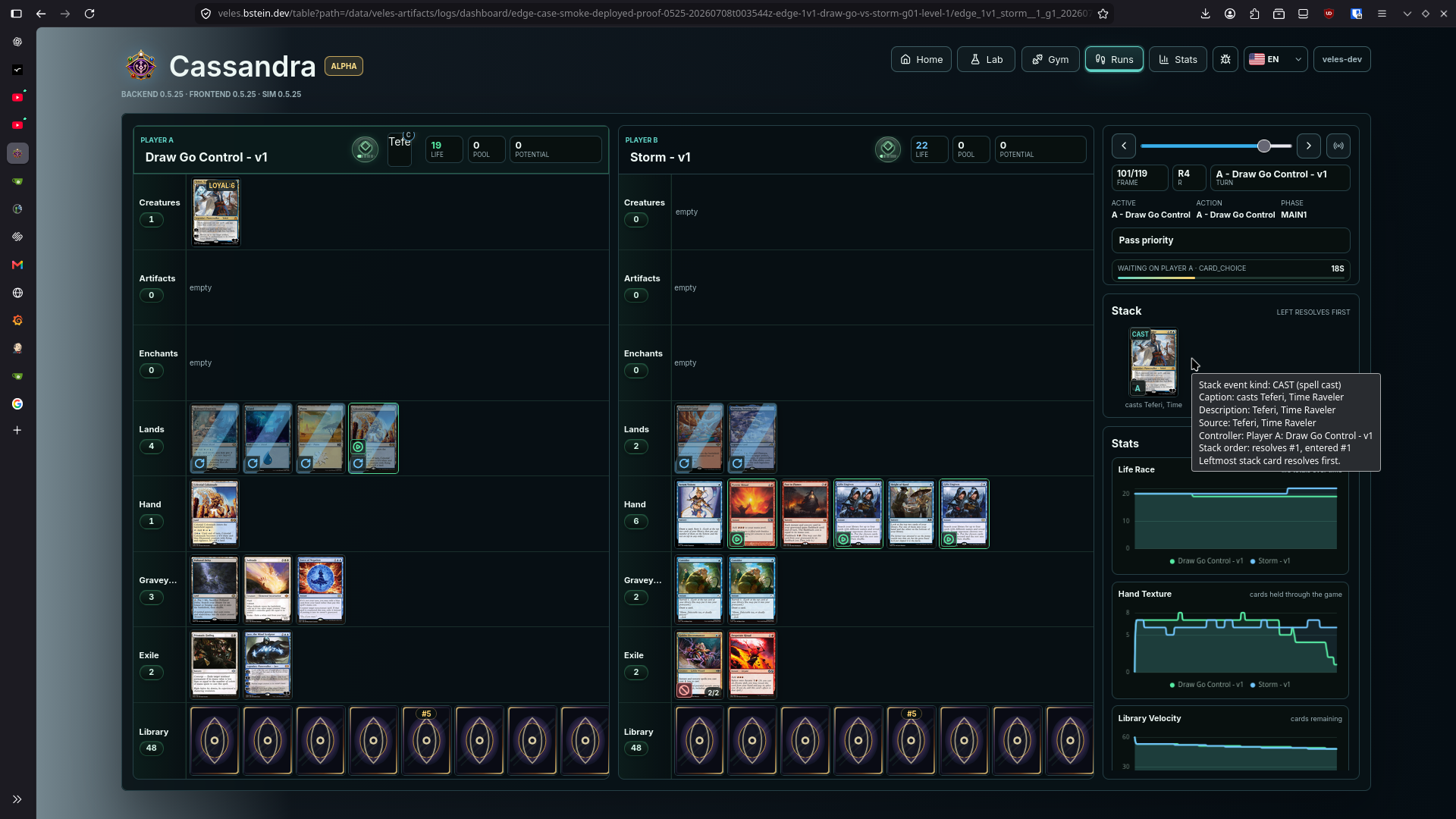
Task: Open the Grafana tab in sidebar
Action: click(17, 321)
